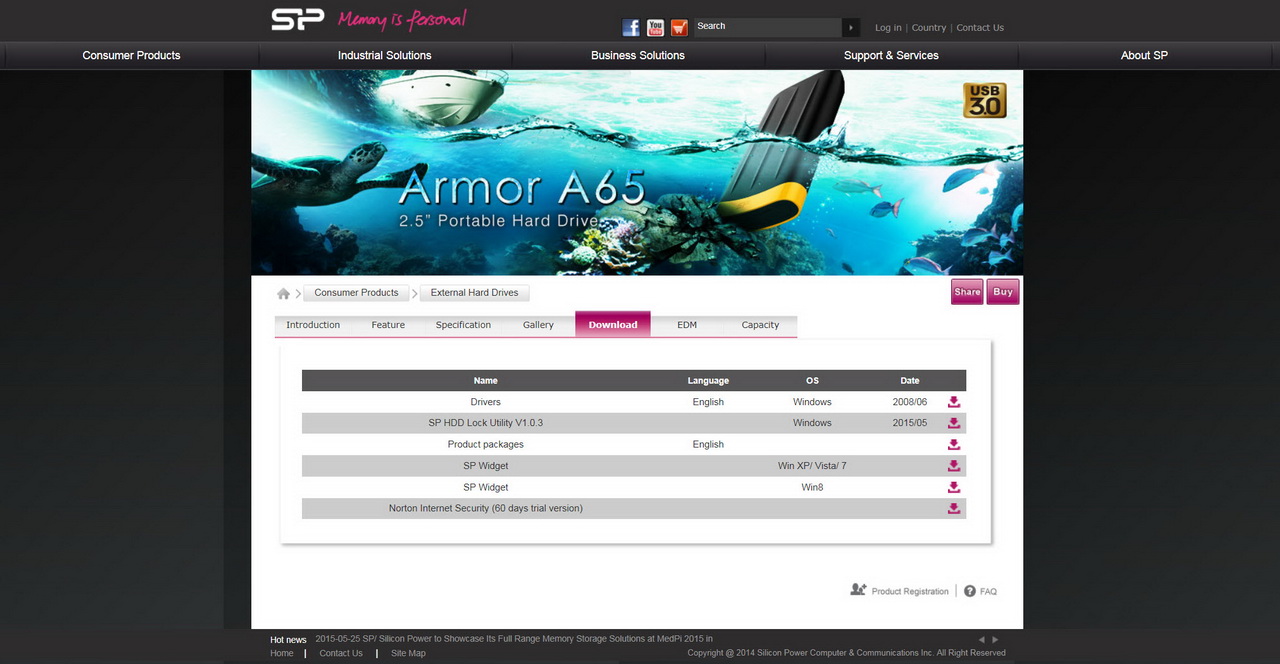Image resolution: width=1280 pixels, height=664 pixels.
Task: Click the Log in link
Action: [888, 28]
